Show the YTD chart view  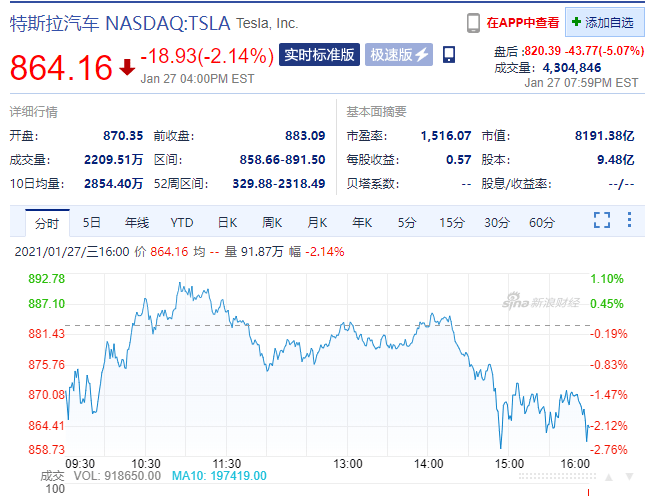pos(182,222)
